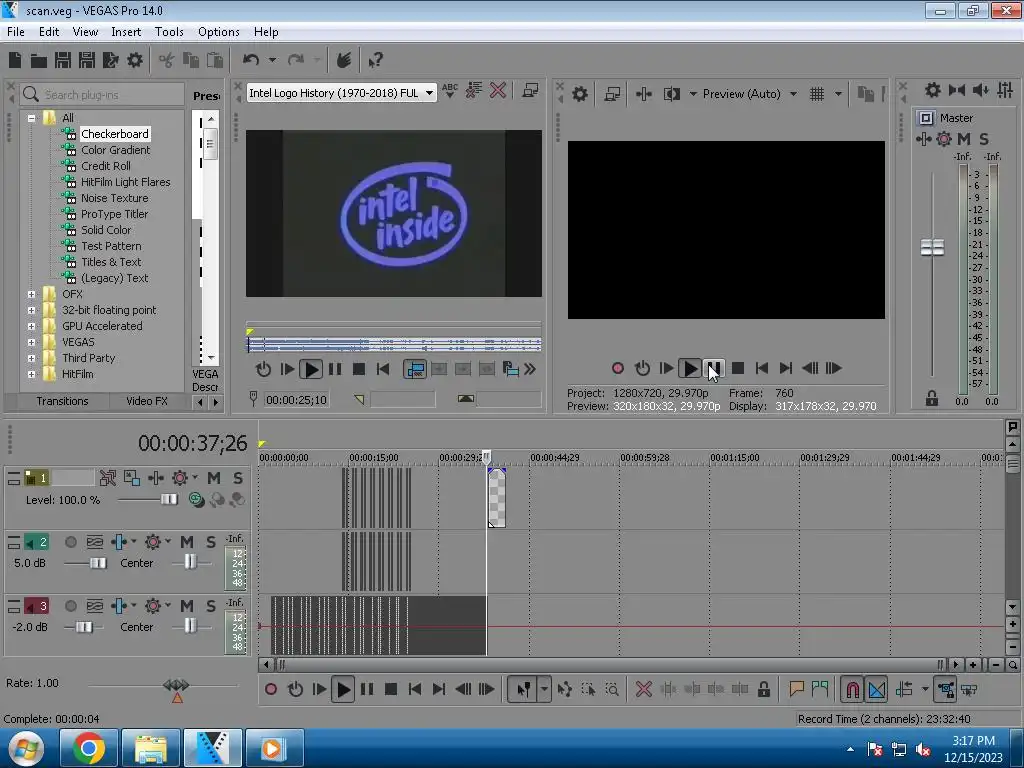Click the preview Record button
Viewport: 1024px width, 768px height.
point(618,368)
